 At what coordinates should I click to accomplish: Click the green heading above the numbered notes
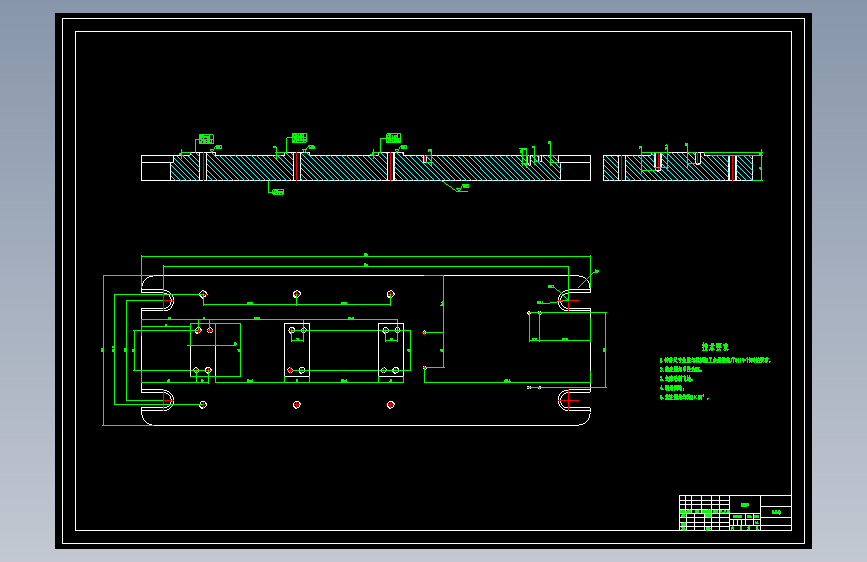(715, 347)
